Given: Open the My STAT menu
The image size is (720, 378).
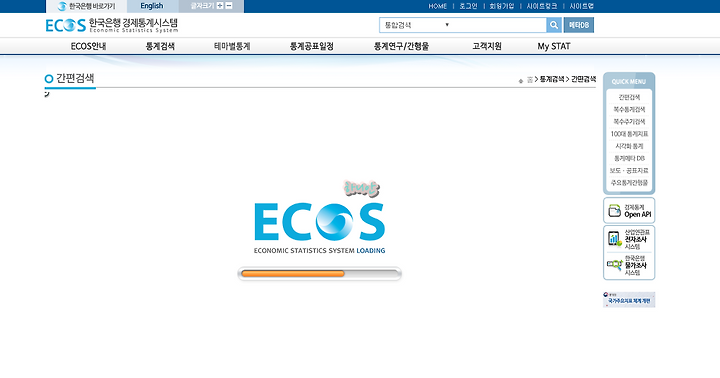Looking at the screenshot, I should click(554, 46).
